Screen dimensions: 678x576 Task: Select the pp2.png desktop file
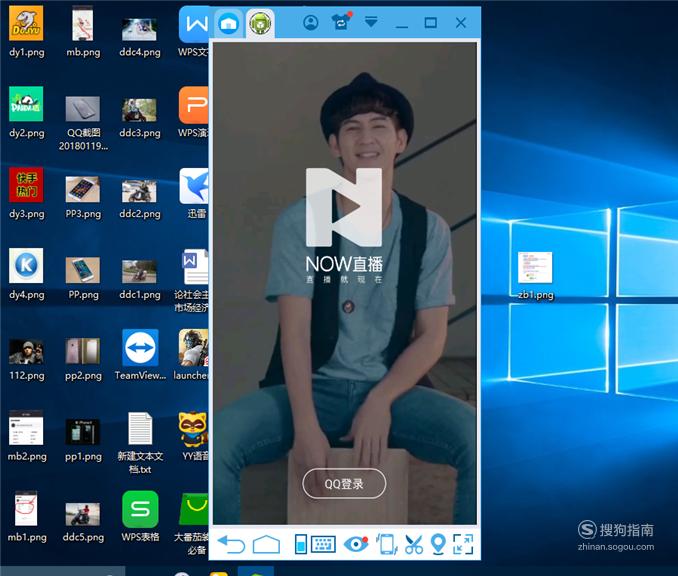coord(83,360)
